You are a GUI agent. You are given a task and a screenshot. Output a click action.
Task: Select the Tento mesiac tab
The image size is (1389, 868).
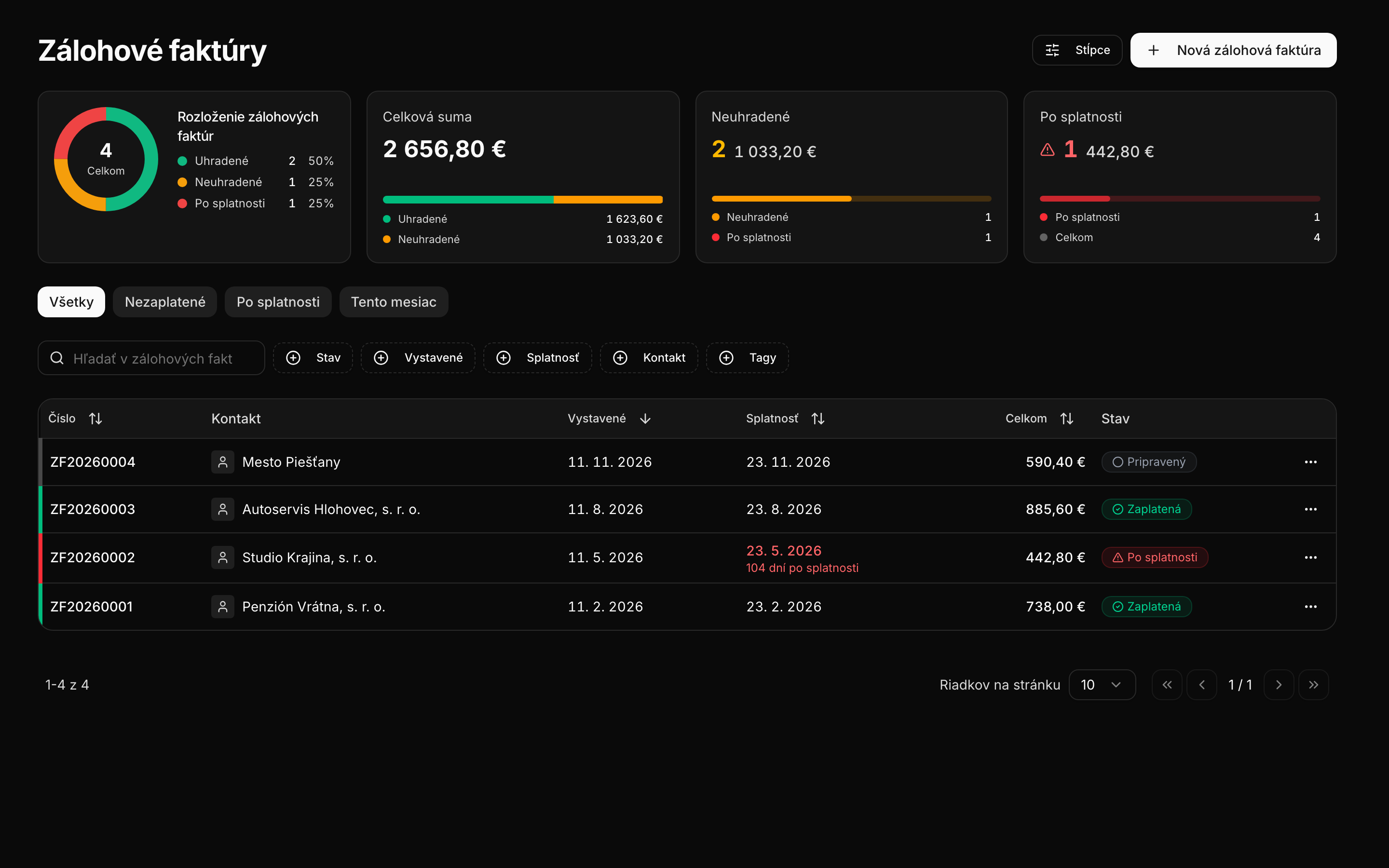394,302
